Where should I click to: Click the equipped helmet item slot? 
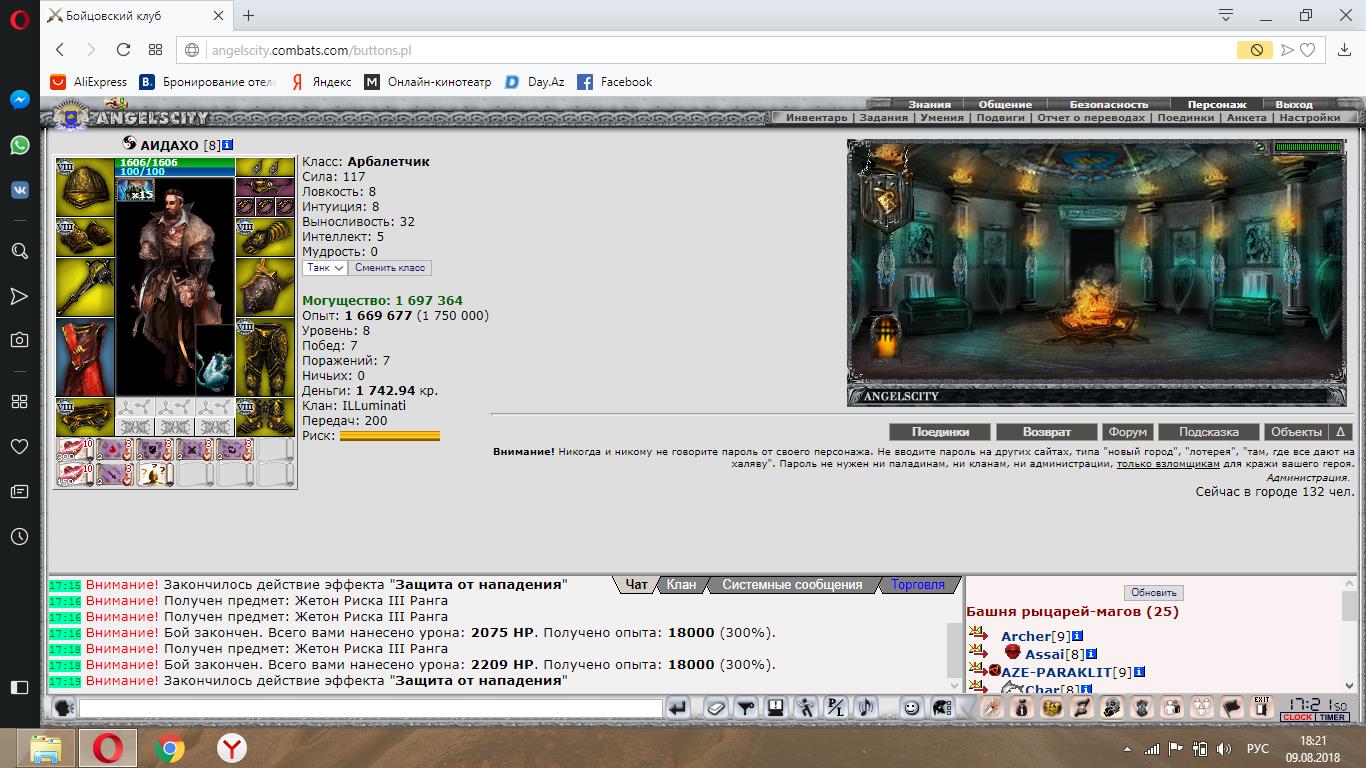point(85,186)
